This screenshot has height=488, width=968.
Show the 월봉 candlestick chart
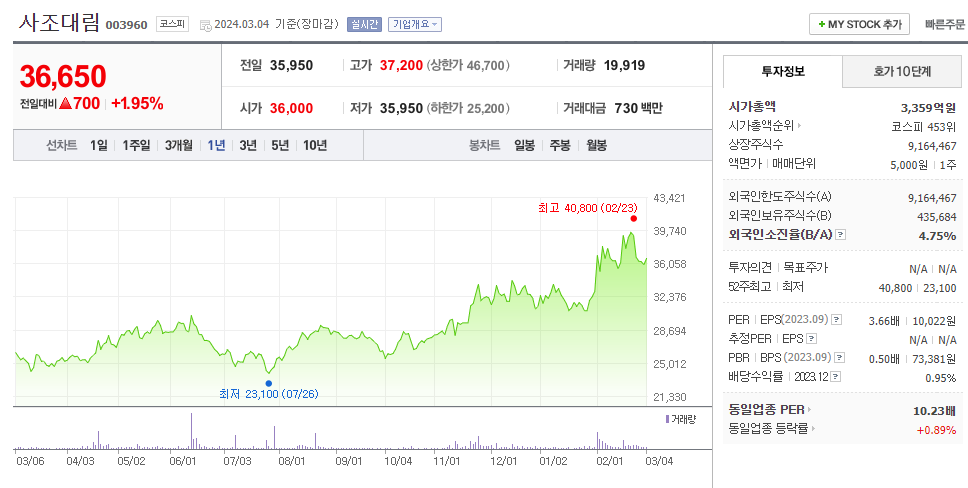(x=596, y=145)
